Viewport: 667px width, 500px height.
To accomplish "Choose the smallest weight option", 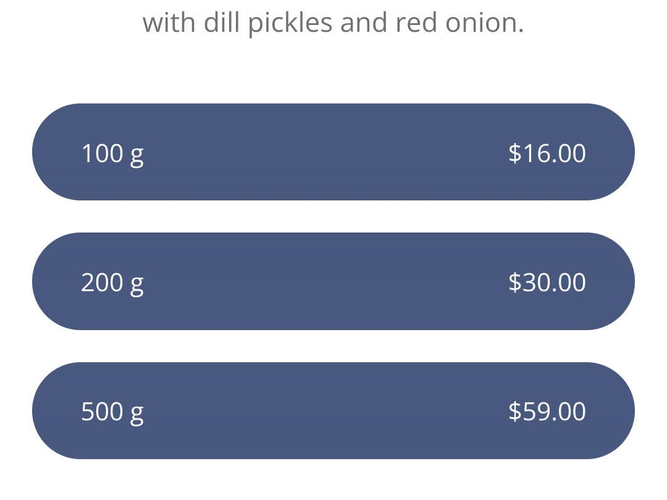I will coord(333,152).
